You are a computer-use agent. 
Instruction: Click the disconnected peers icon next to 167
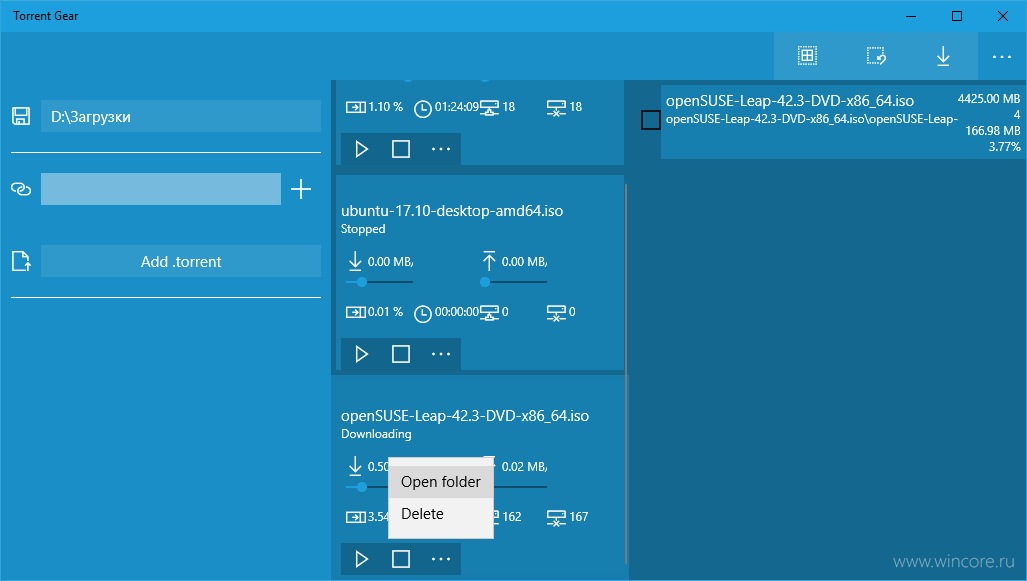[556, 517]
